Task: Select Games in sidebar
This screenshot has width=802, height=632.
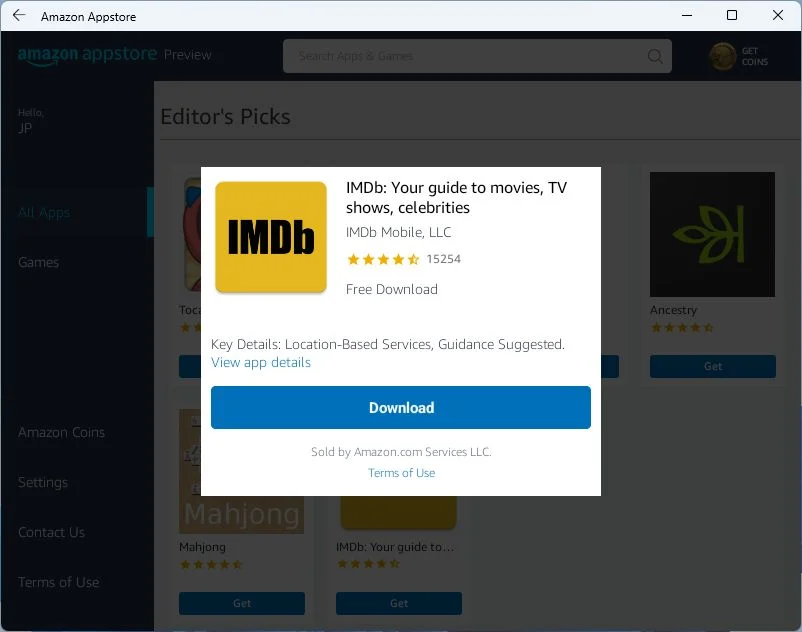Action: pos(38,262)
